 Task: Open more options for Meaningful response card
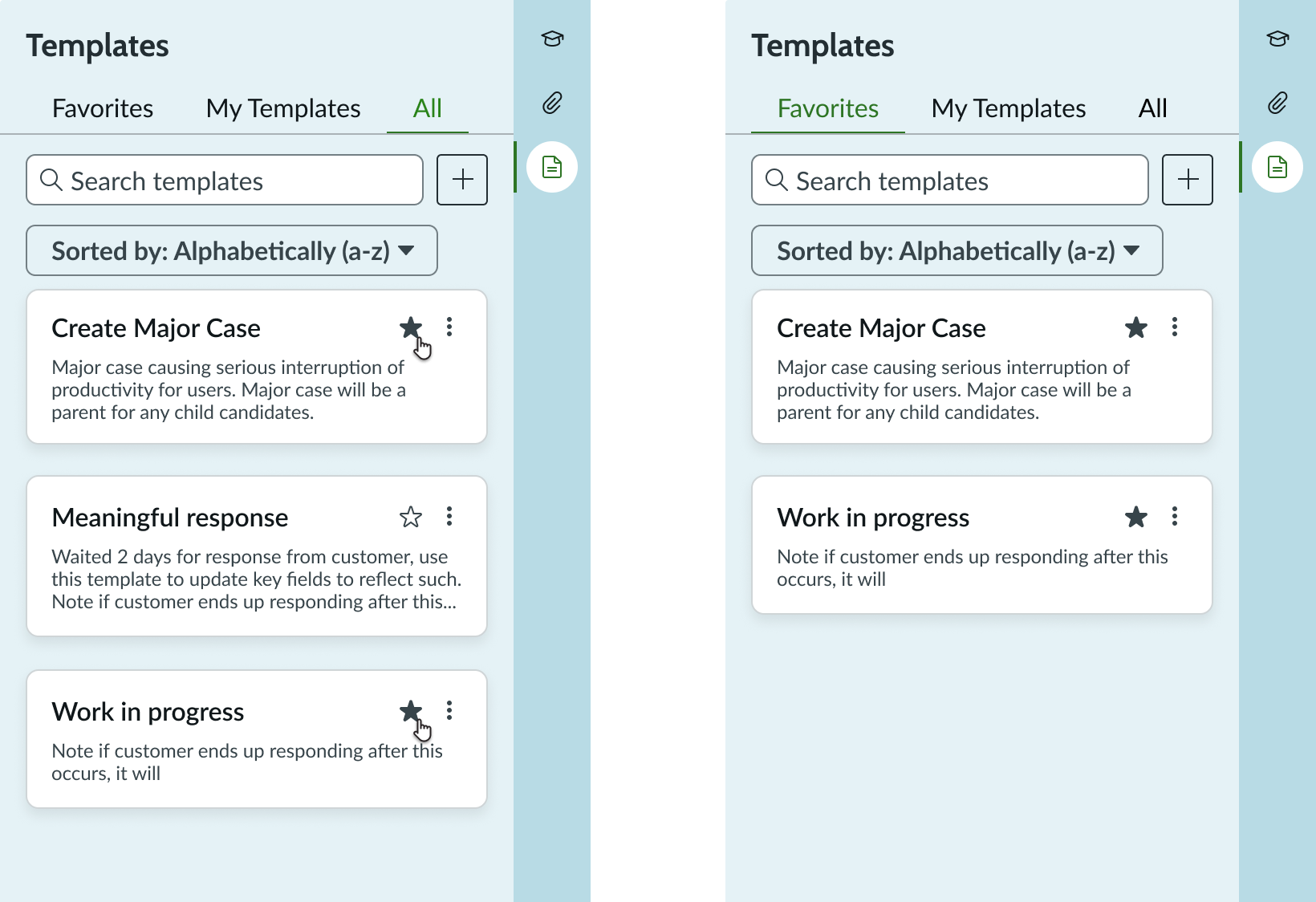click(449, 516)
